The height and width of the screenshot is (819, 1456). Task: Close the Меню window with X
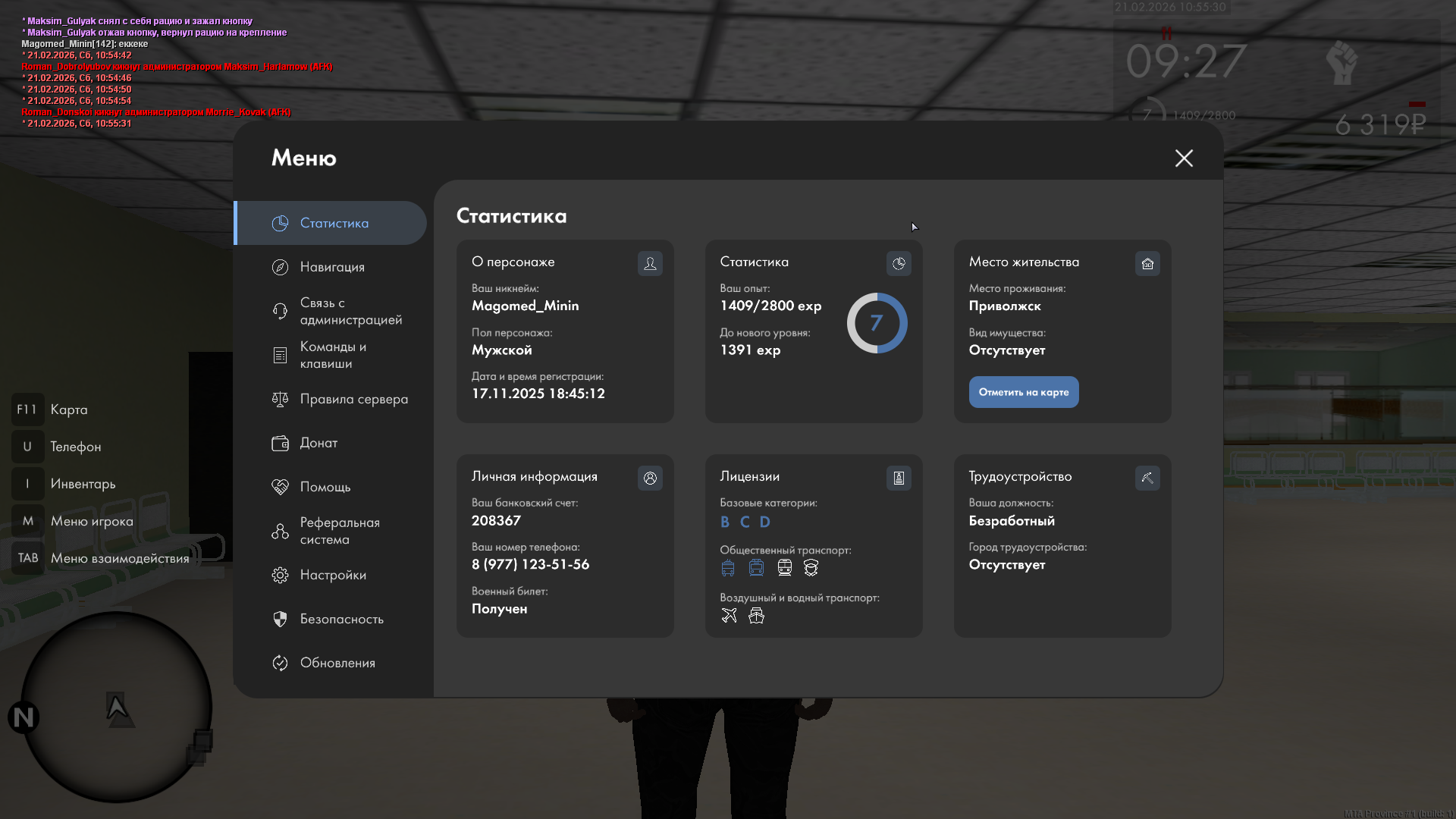click(x=1184, y=158)
